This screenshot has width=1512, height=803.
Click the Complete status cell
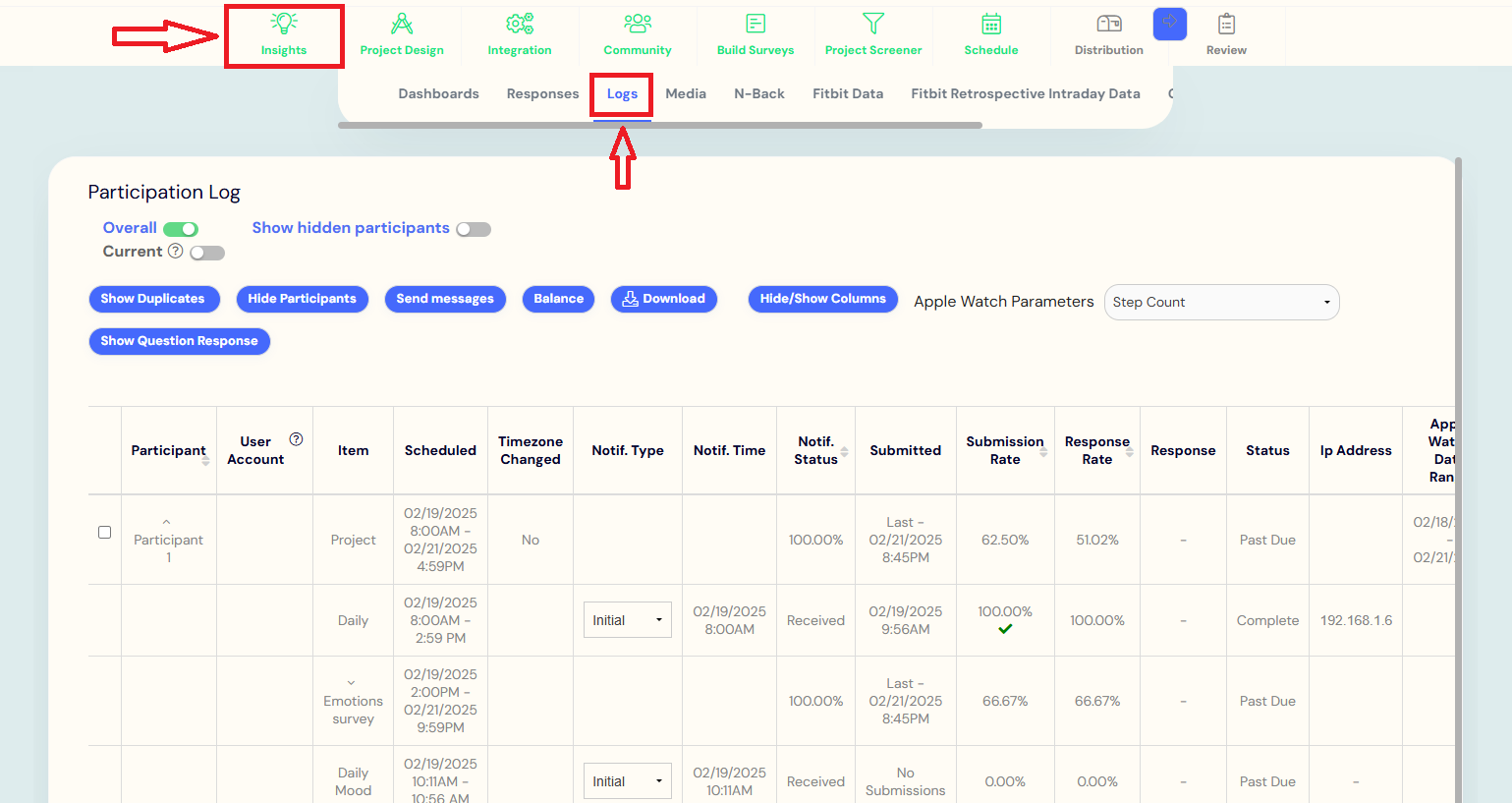point(1267,620)
